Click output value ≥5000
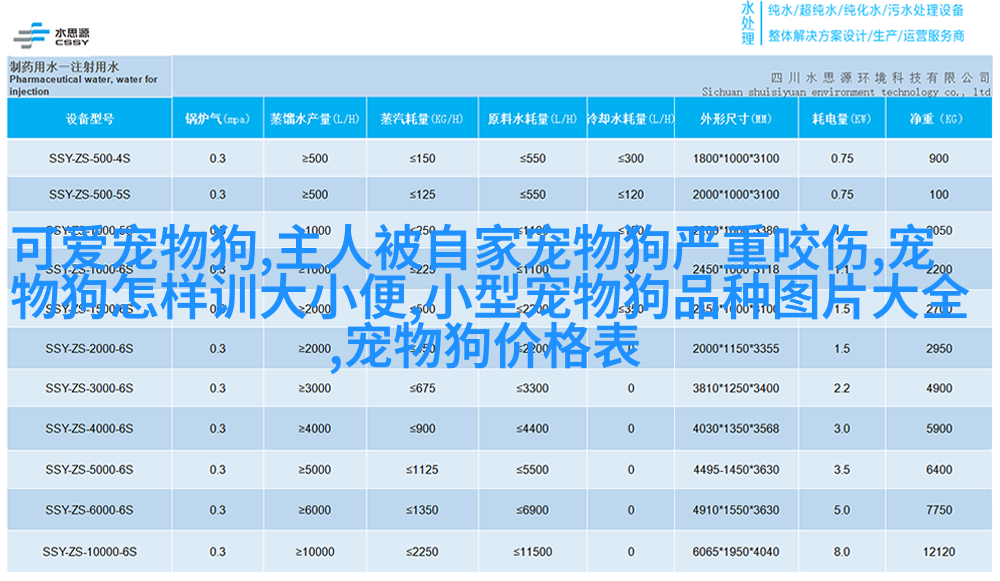 point(315,469)
